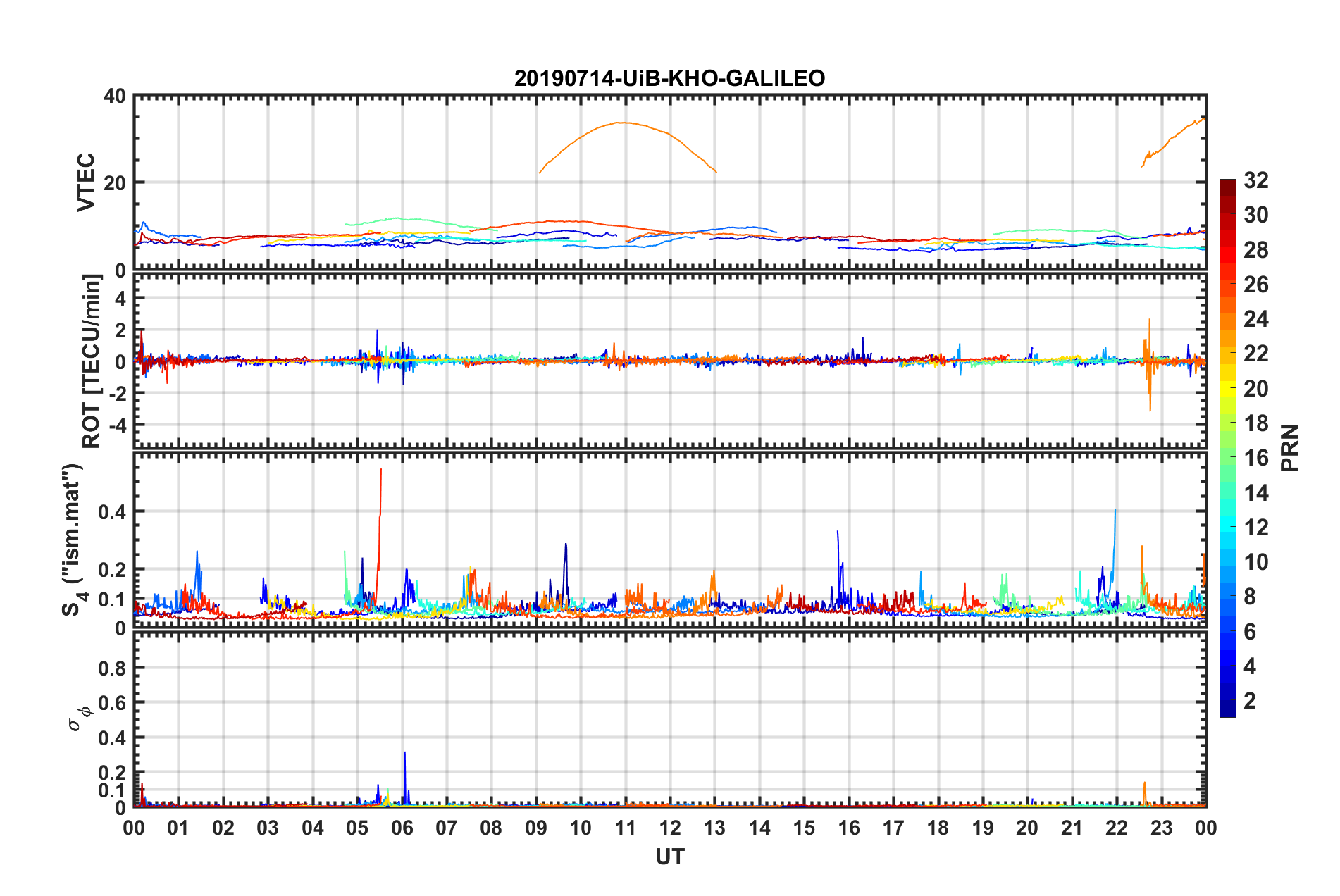This screenshot has height=896, width=1340.
Task: Click the PRN colorbar label
Action: point(1290,448)
